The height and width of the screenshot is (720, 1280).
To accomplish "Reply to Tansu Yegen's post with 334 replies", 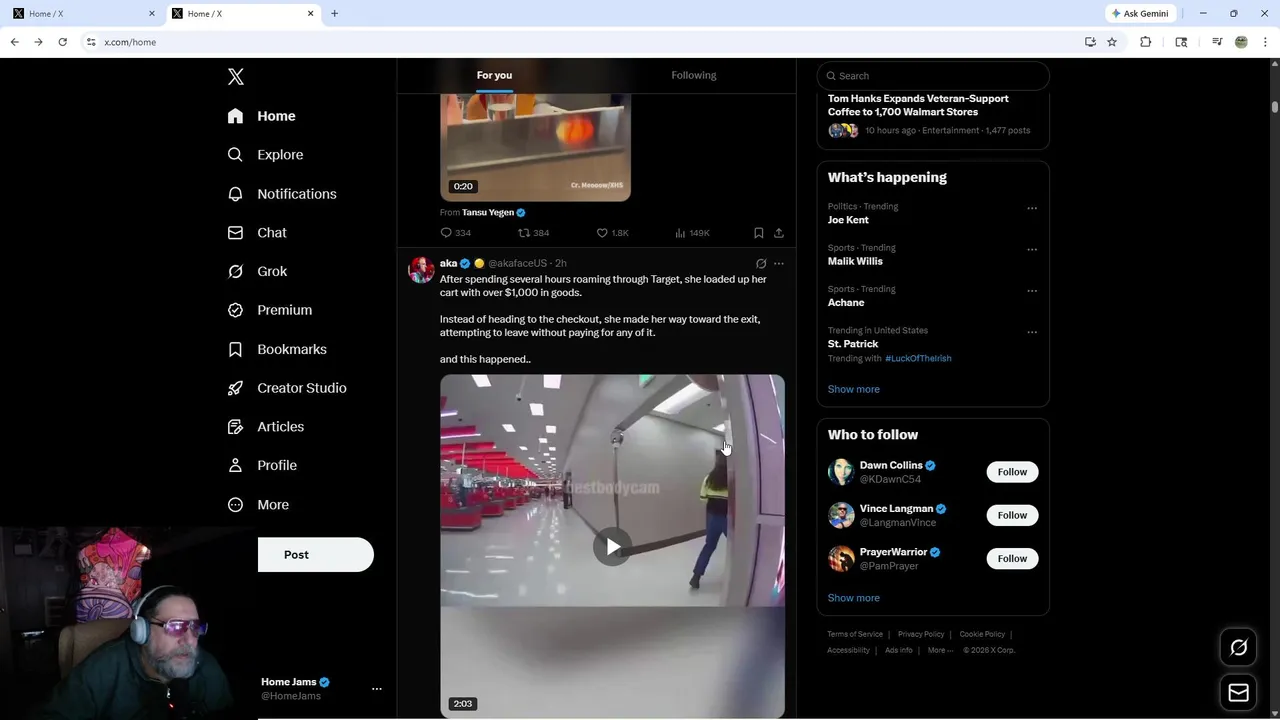I will pyautogui.click(x=455, y=233).
